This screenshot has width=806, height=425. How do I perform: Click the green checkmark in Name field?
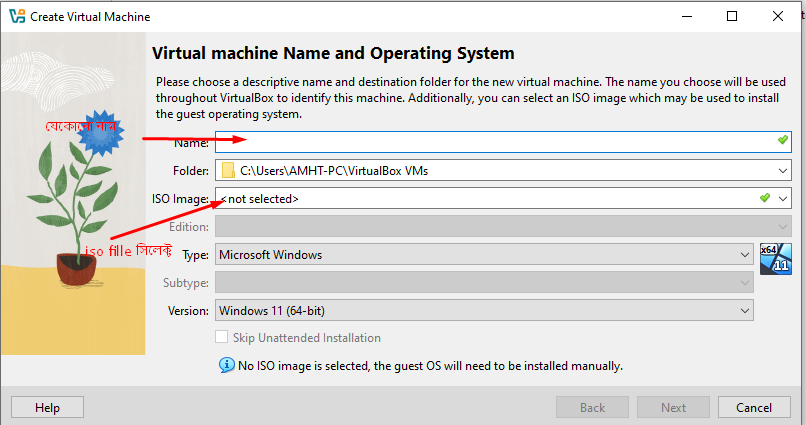(x=783, y=142)
